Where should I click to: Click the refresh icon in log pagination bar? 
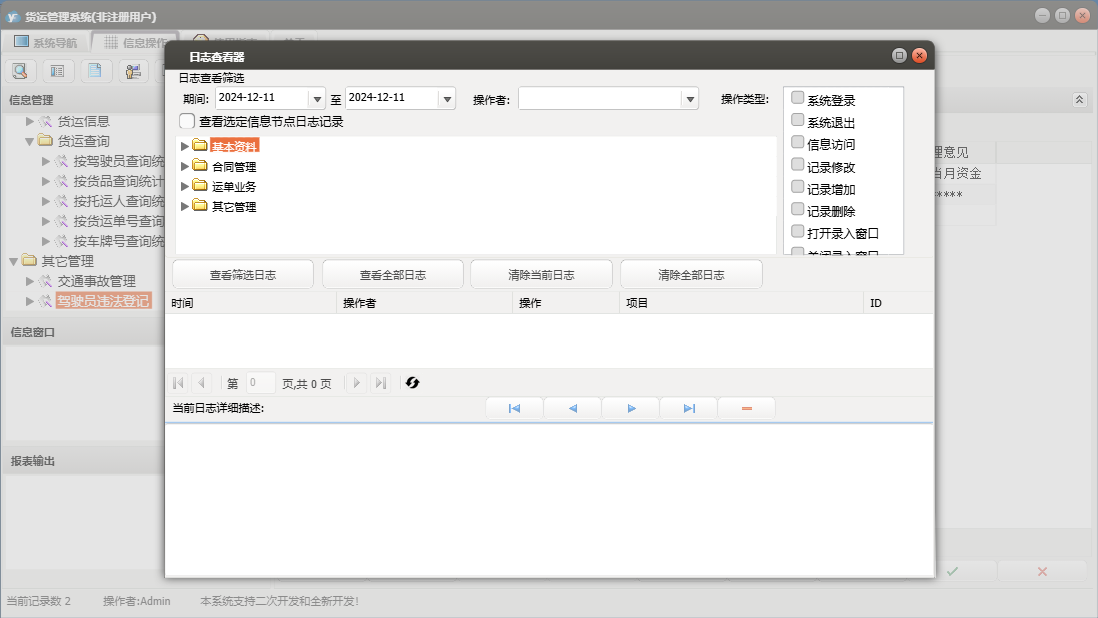coord(412,383)
